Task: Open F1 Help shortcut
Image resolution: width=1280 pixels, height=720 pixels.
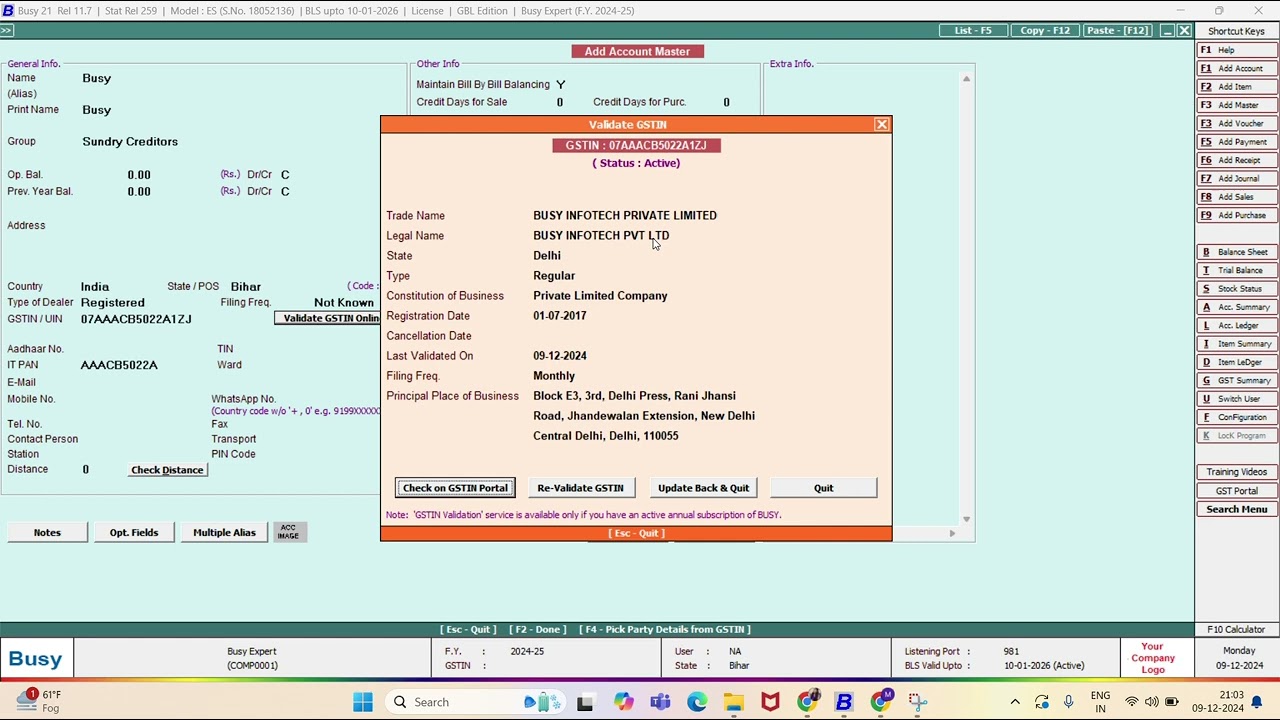Action: coord(1236,50)
